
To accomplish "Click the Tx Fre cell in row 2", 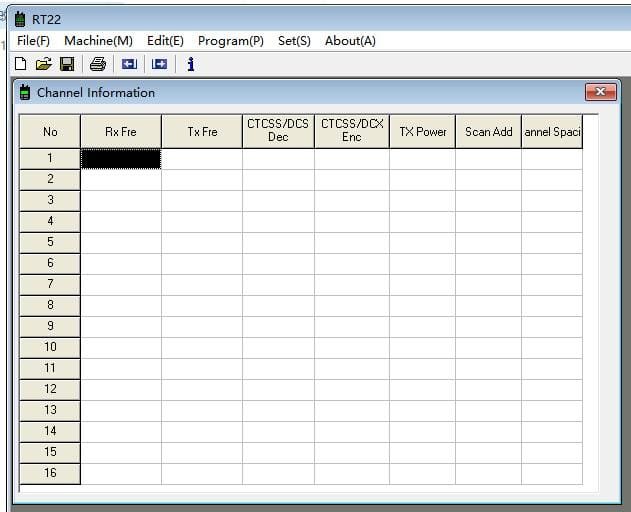I will coord(201,179).
